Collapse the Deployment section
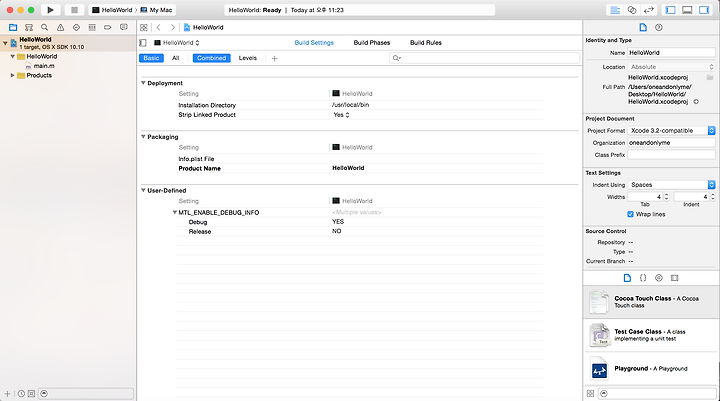 (x=143, y=83)
